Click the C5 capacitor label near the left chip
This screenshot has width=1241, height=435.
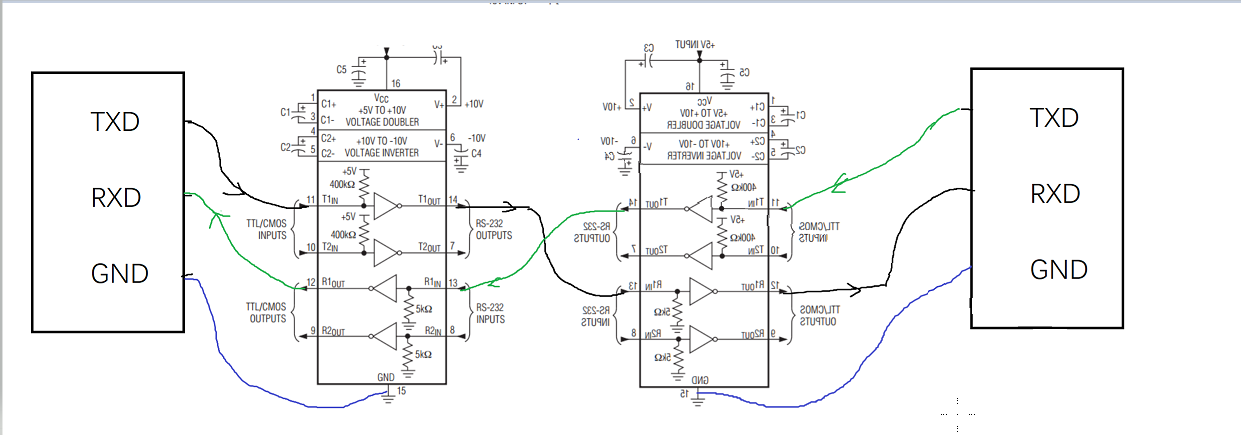[342, 69]
